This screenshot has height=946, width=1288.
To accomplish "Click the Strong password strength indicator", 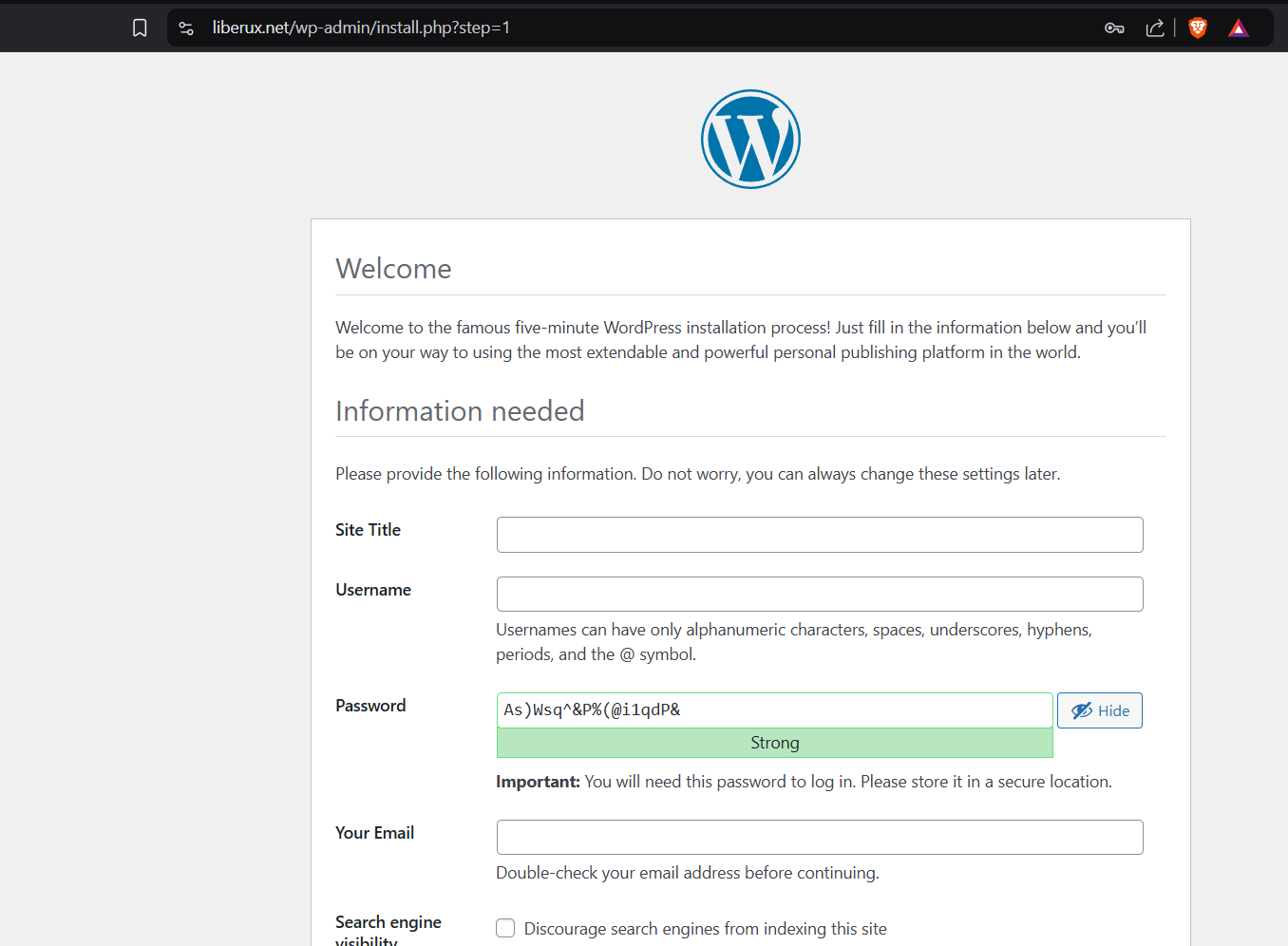I will click(x=775, y=743).
